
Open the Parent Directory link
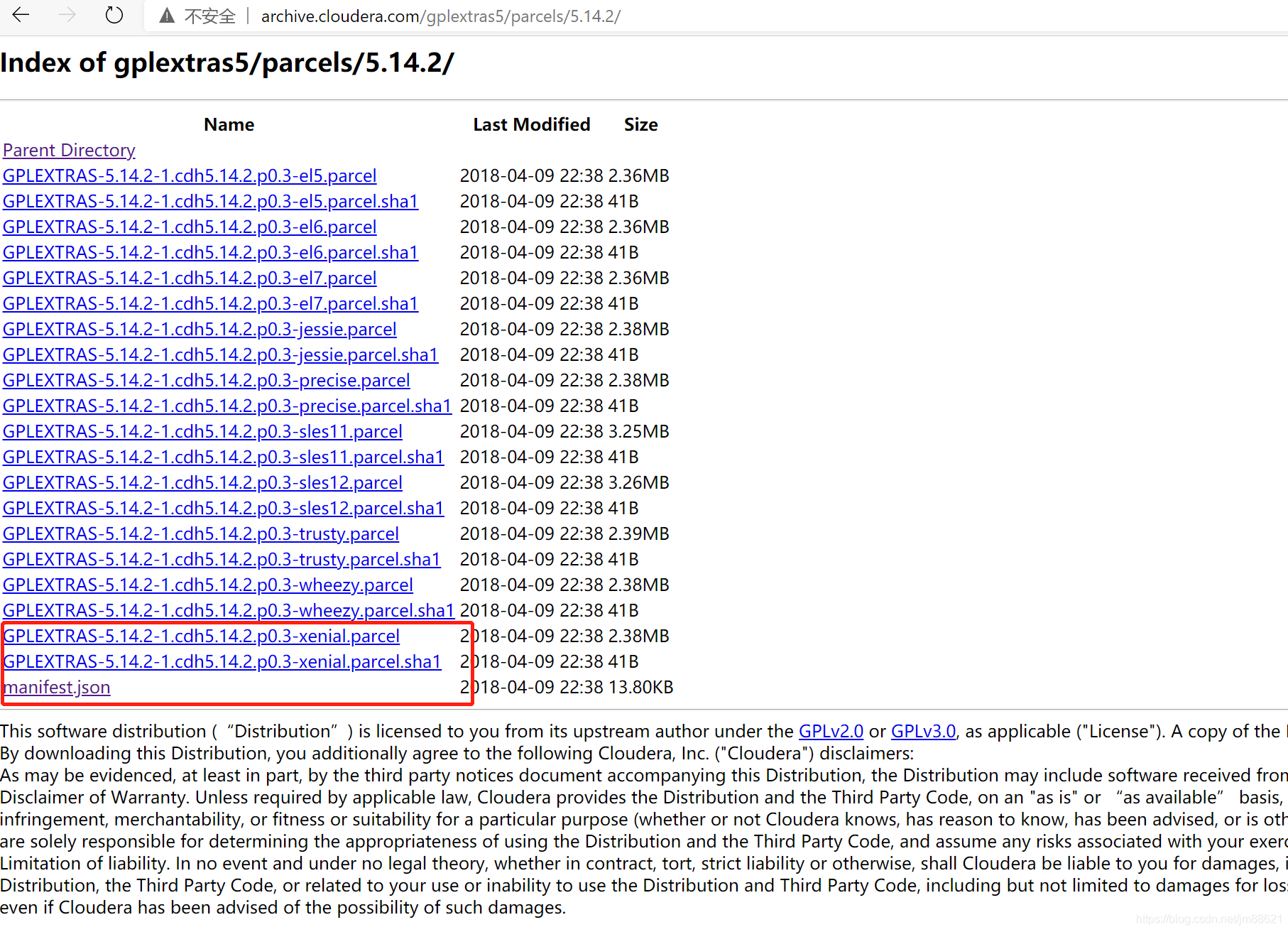click(69, 151)
